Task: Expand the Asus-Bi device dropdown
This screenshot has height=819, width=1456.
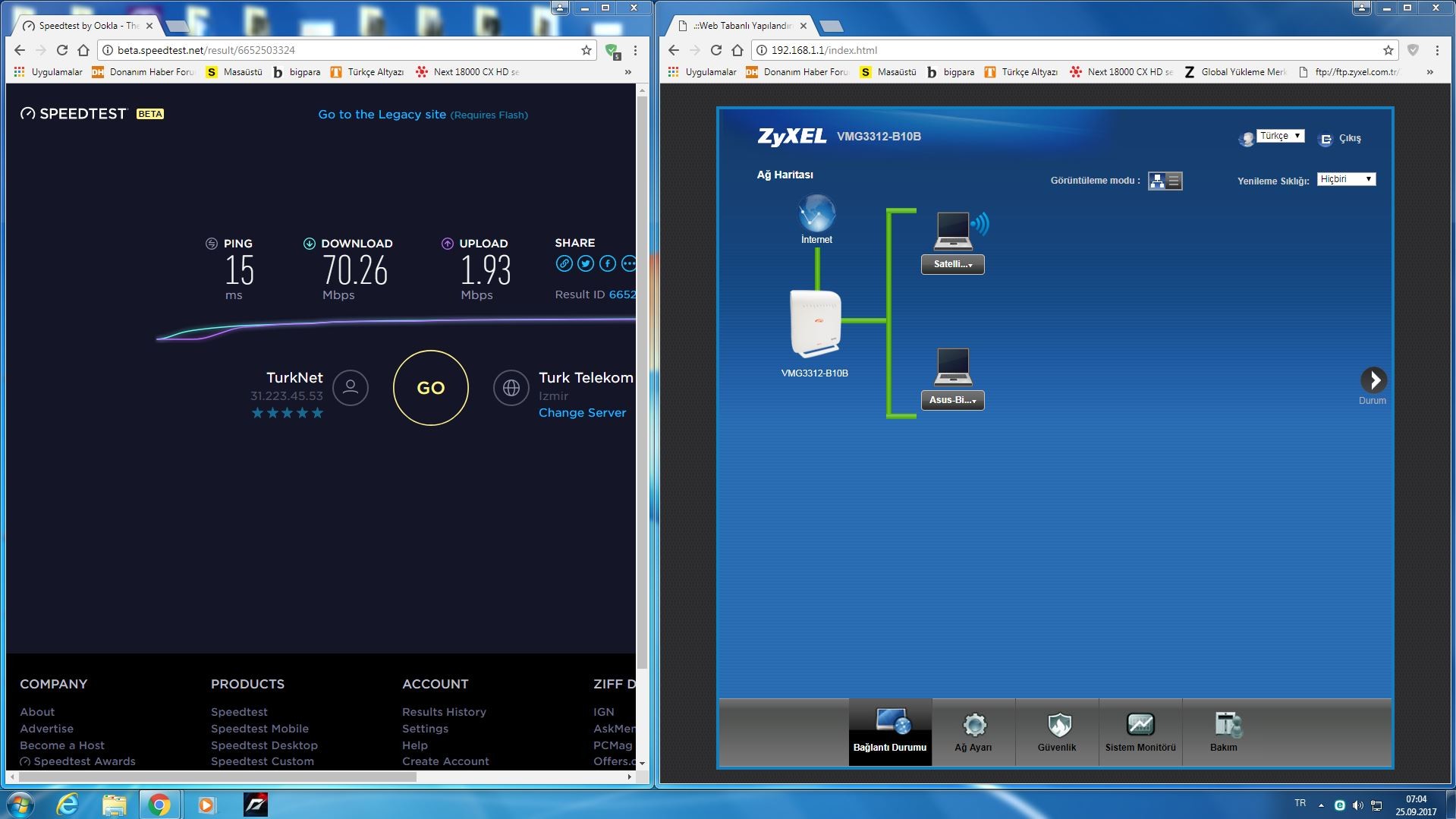Action: [x=953, y=400]
